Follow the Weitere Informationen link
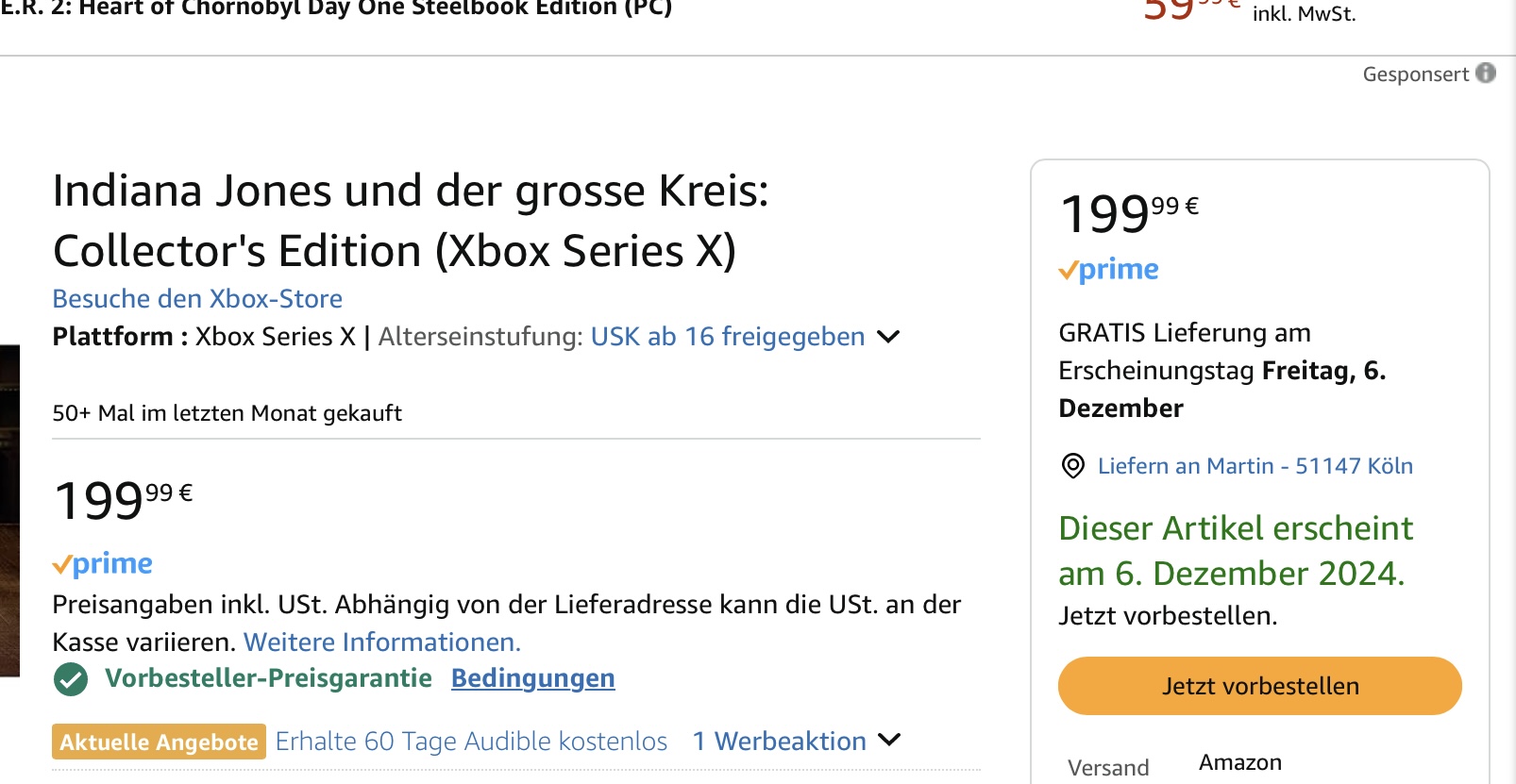This screenshot has width=1516, height=784. (381, 642)
